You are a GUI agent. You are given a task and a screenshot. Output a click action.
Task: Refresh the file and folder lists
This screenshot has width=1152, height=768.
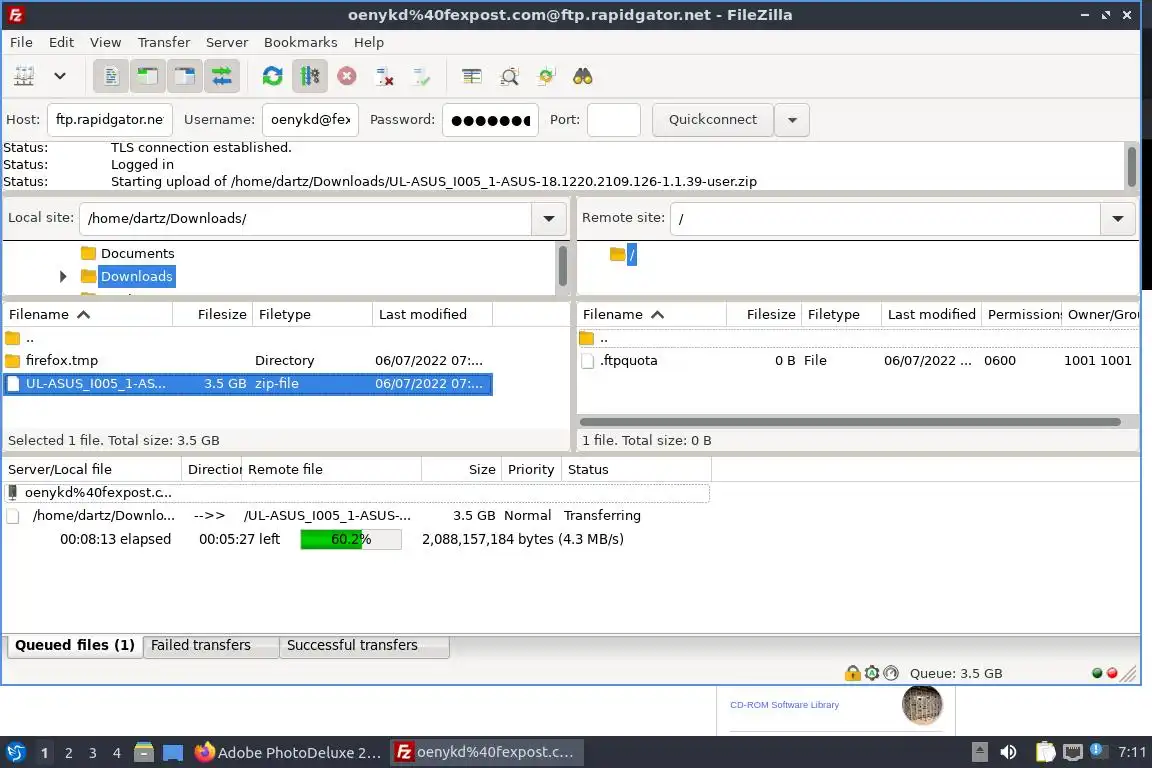[273, 76]
